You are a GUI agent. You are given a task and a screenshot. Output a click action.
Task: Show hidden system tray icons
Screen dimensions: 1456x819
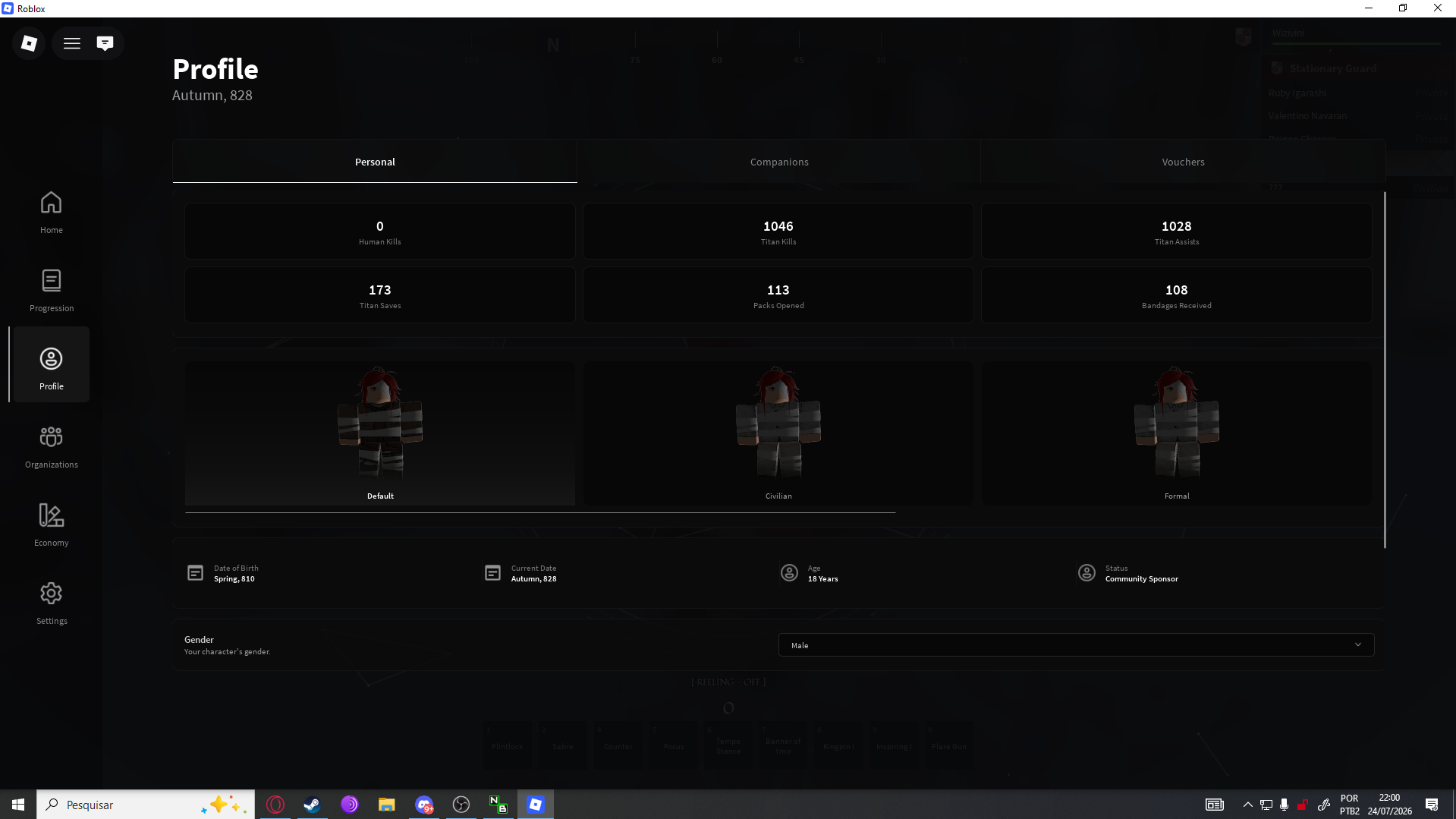pos(1247,805)
